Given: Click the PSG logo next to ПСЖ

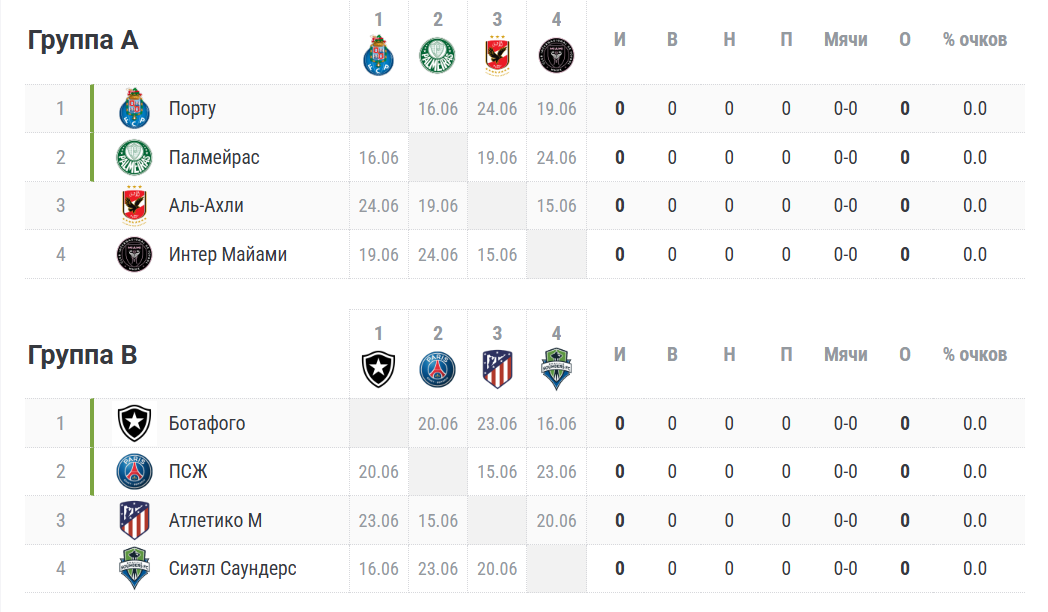Looking at the screenshot, I should tap(134, 472).
